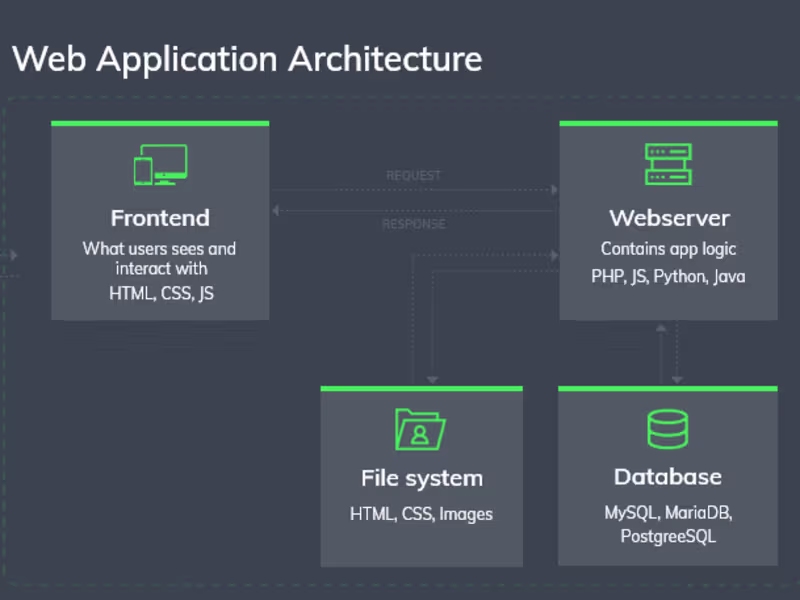Click the Webserver rack icon
Viewport: 800px width, 600px height.
tap(668, 164)
